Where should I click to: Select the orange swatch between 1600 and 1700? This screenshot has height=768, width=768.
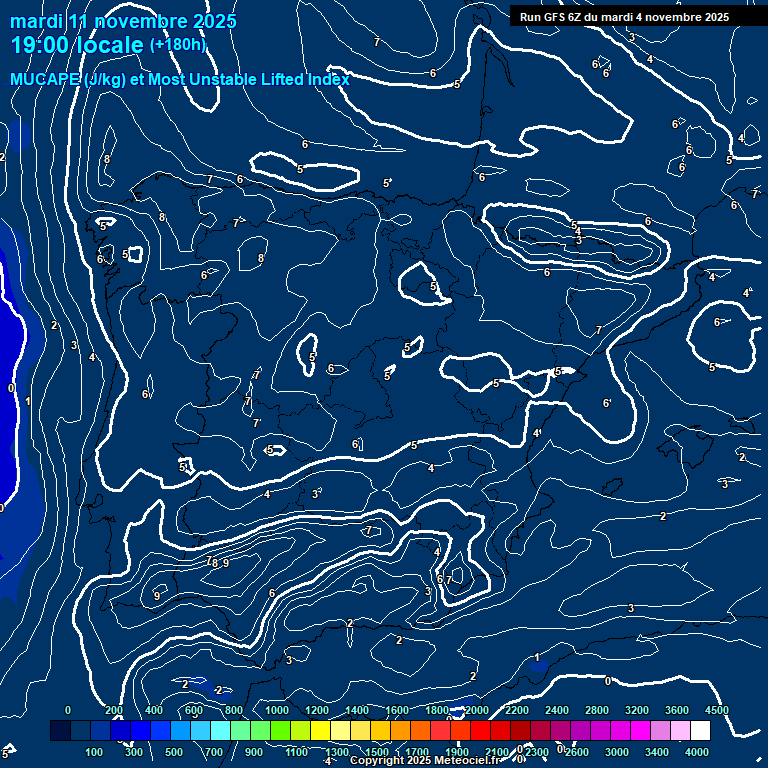(400, 730)
